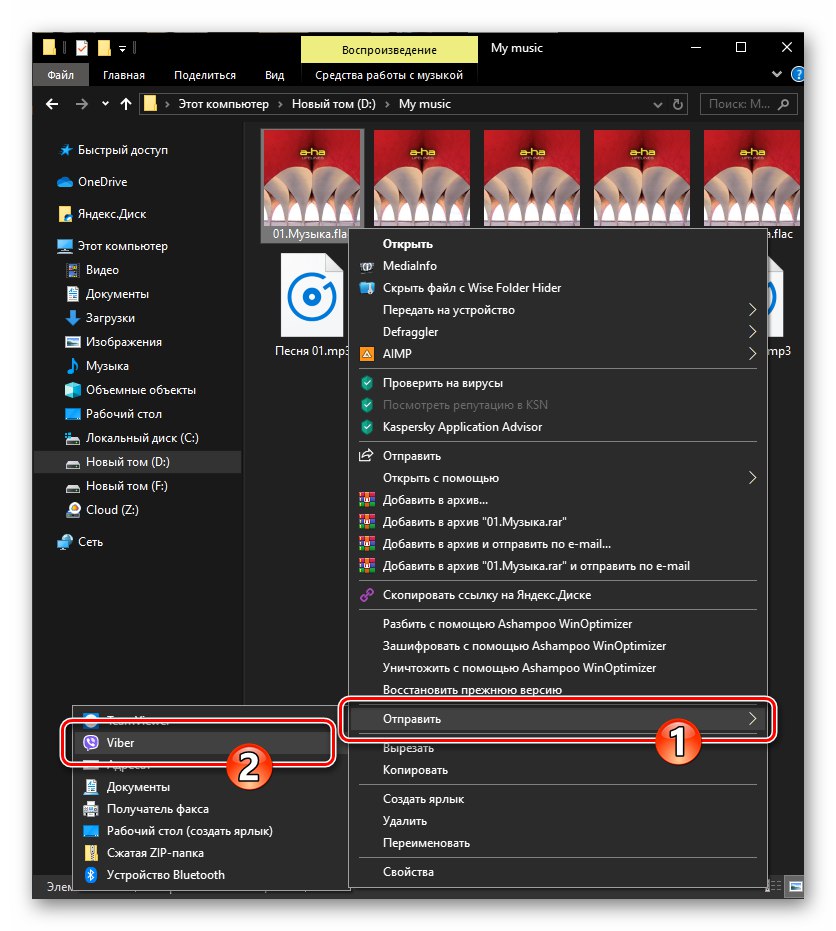
Task: Click the share icon beside upper Отправить
Action: coord(366,455)
